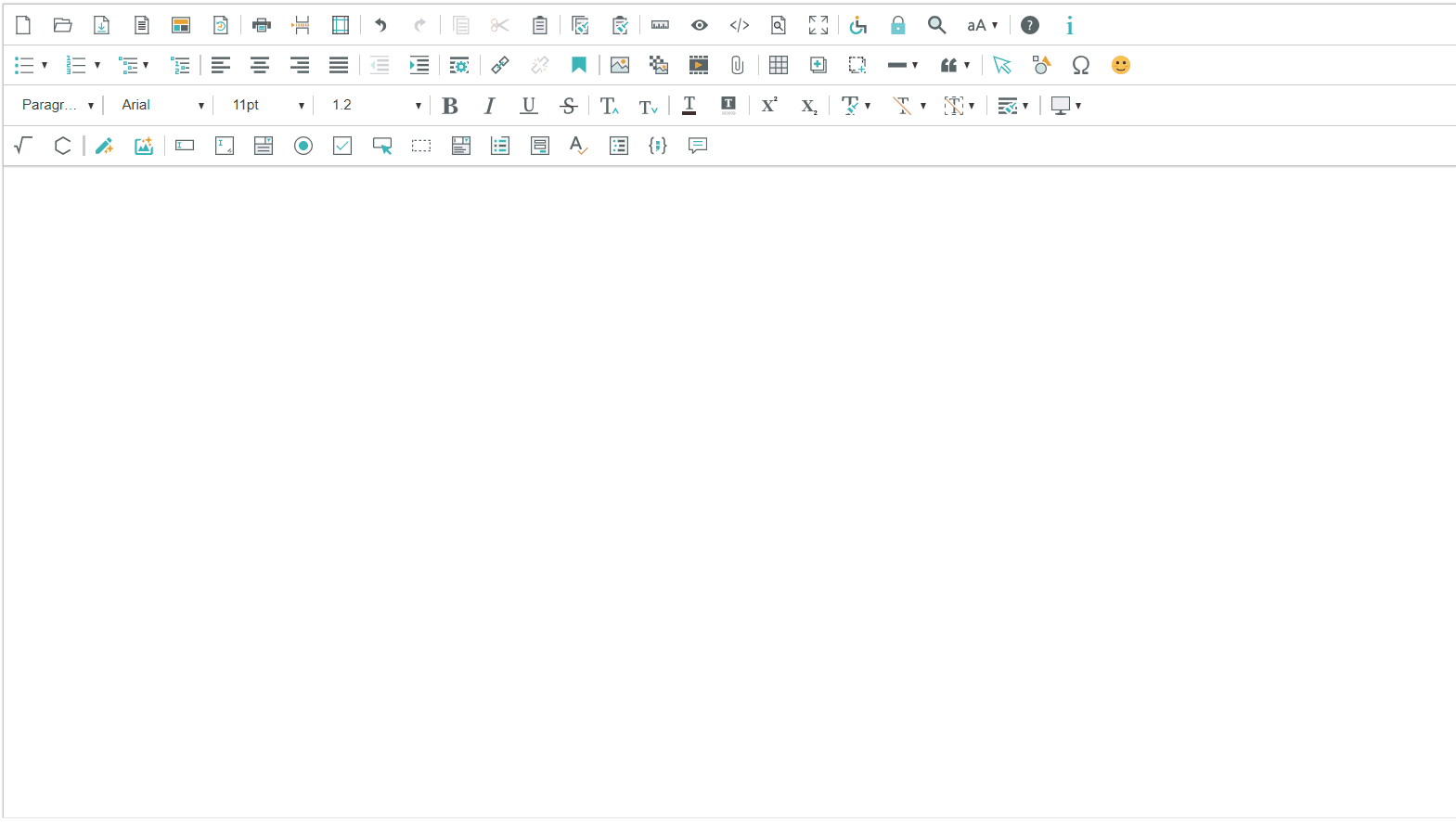
Task: Open the 11pt font size dropdown
Action: (268, 106)
